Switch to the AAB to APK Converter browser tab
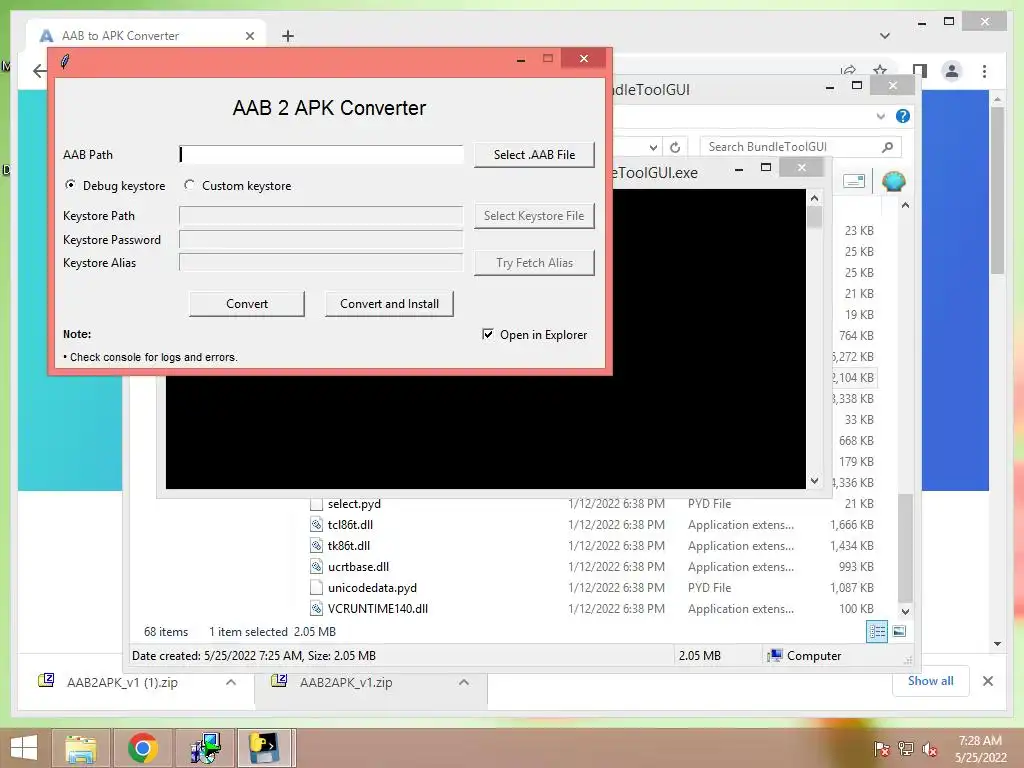1024x768 pixels. 146,36
